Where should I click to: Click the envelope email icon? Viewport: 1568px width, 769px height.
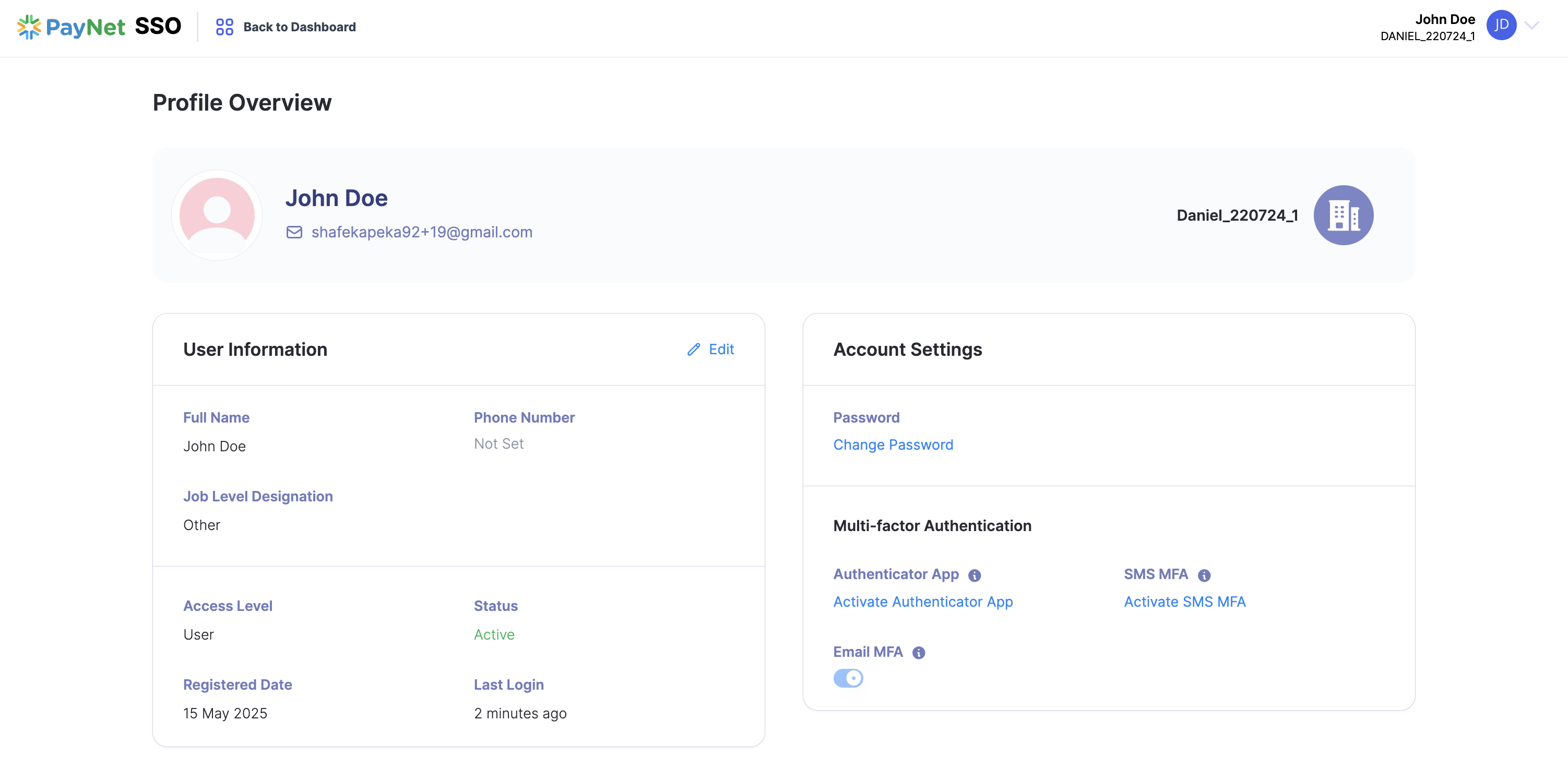(x=294, y=232)
